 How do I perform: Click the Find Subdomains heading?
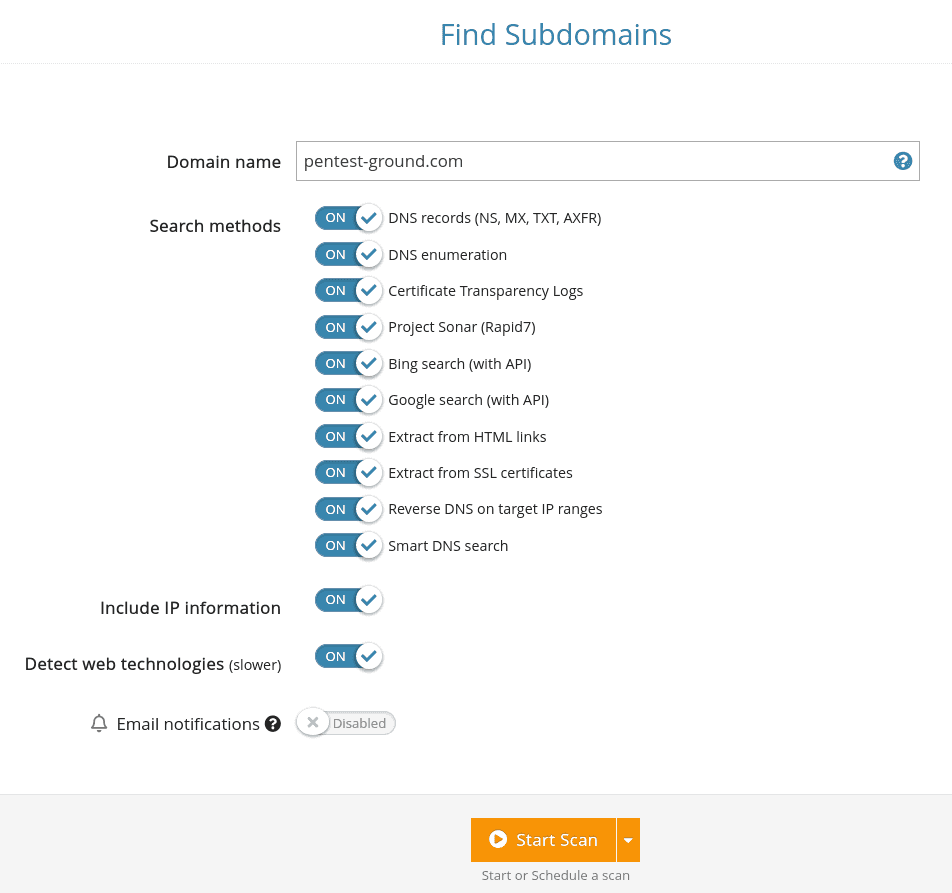(x=555, y=34)
